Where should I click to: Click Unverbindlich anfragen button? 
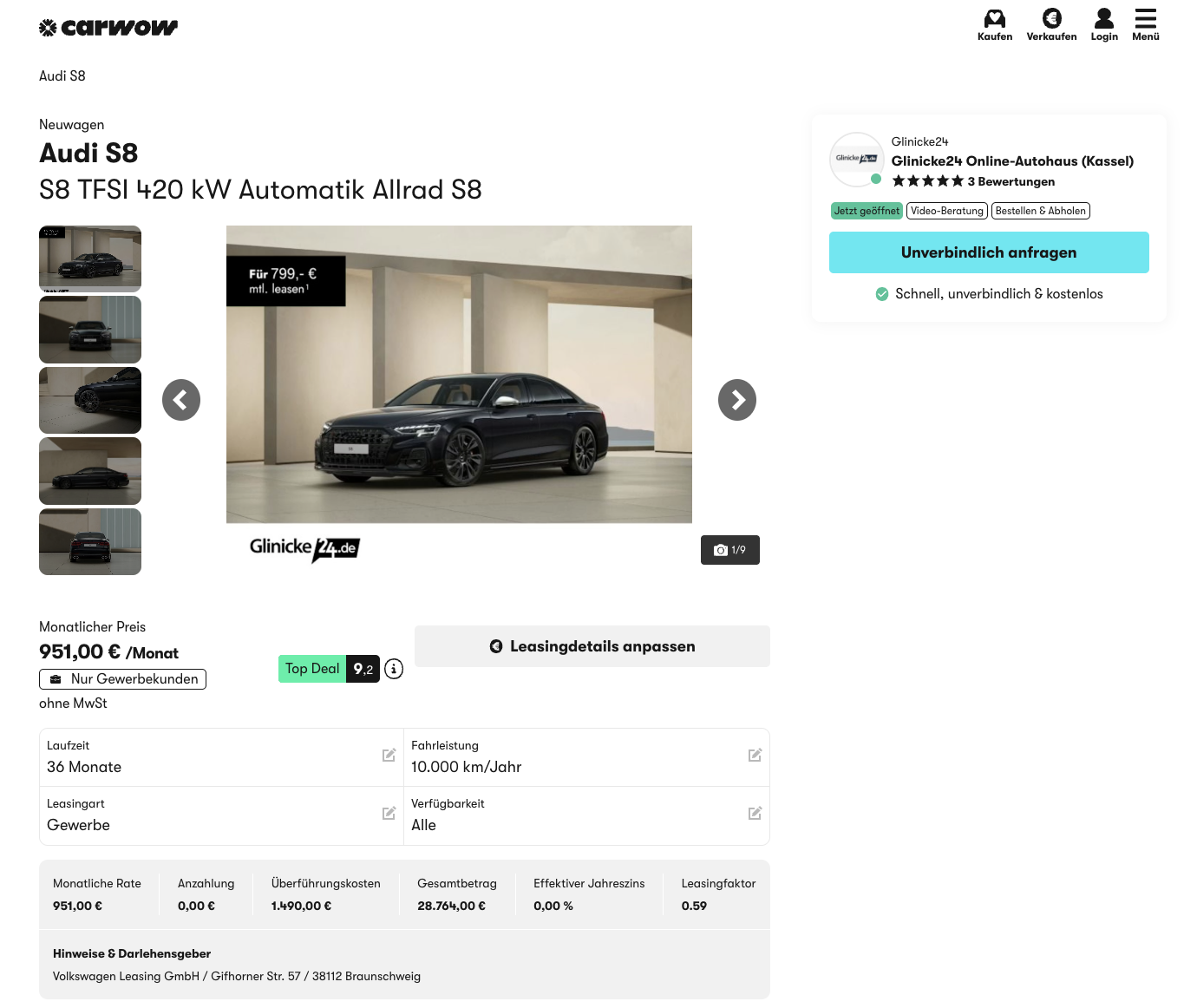point(988,252)
